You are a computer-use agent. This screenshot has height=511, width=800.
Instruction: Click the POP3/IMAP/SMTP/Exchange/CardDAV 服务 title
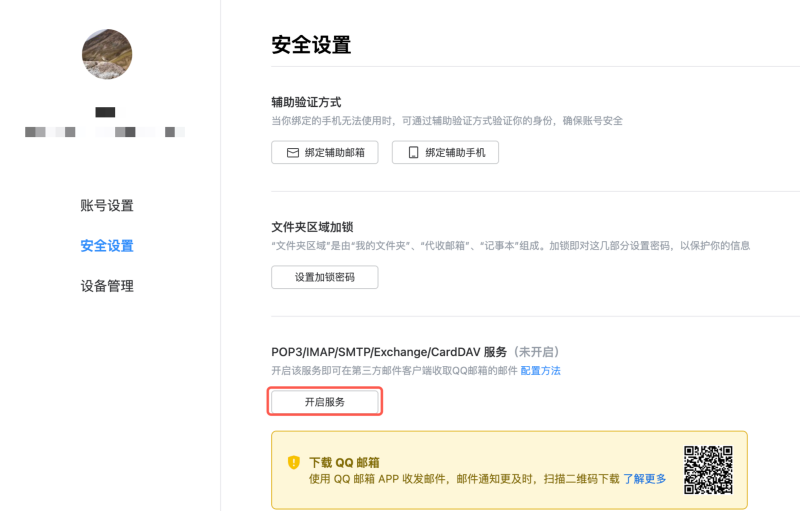[389, 352]
